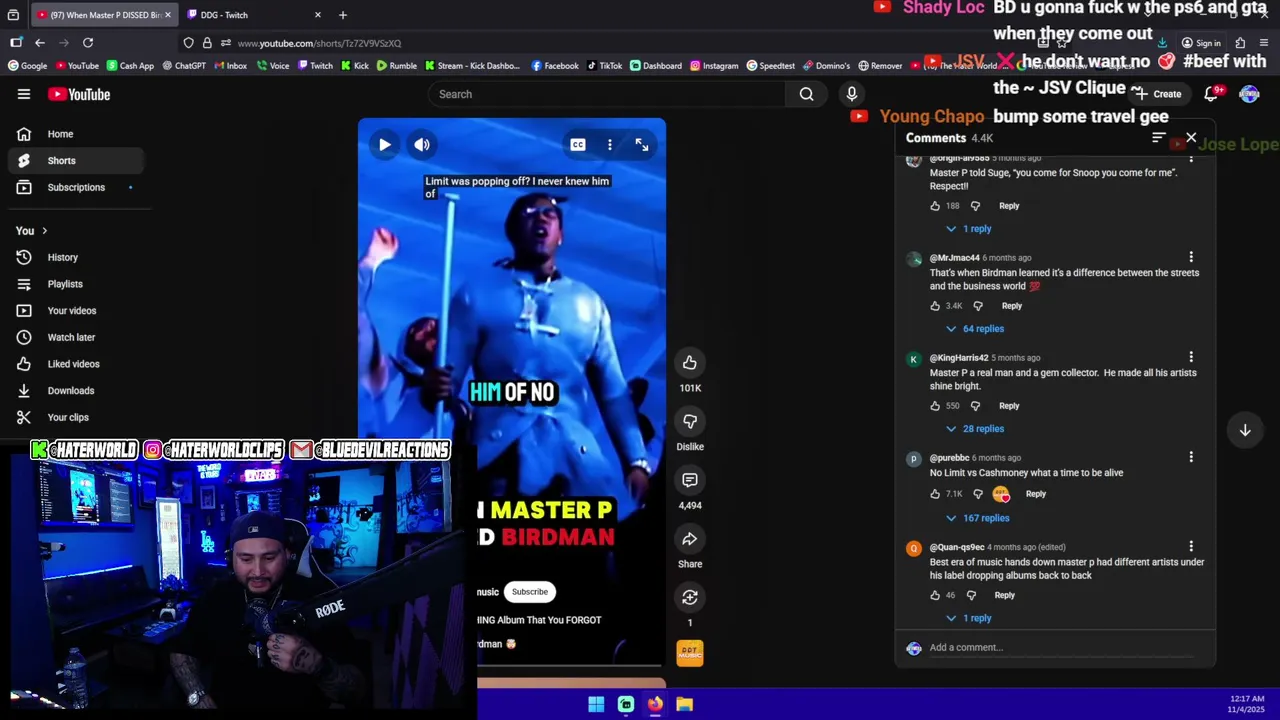The image size is (1280, 720).
Task: Click the remix icon
Action: pyautogui.click(x=690, y=597)
